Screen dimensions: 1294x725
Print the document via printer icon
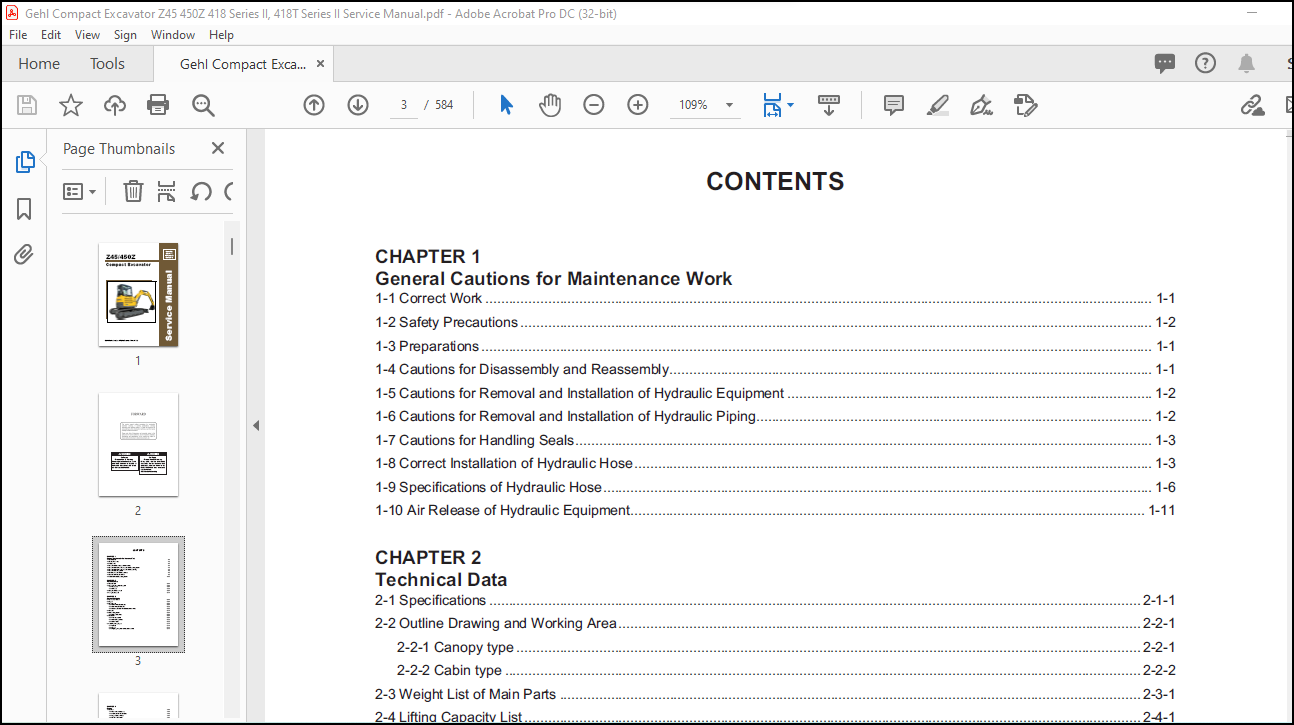coord(158,105)
